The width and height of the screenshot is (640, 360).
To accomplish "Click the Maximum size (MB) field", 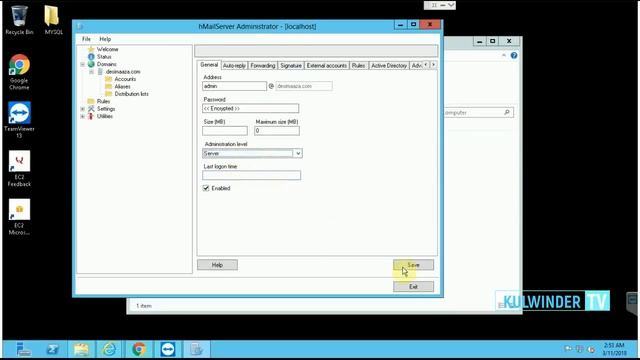I will (x=277, y=131).
